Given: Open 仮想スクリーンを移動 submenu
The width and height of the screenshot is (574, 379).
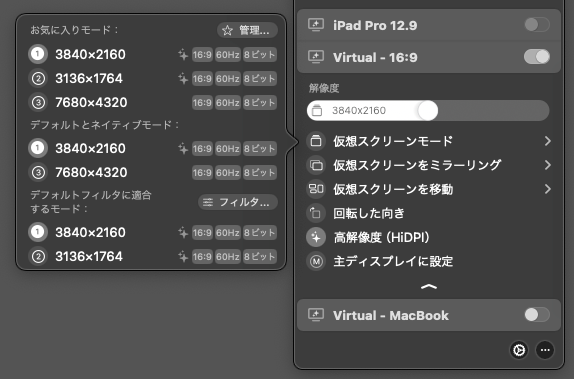Looking at the screenshot, I should 429,189.
